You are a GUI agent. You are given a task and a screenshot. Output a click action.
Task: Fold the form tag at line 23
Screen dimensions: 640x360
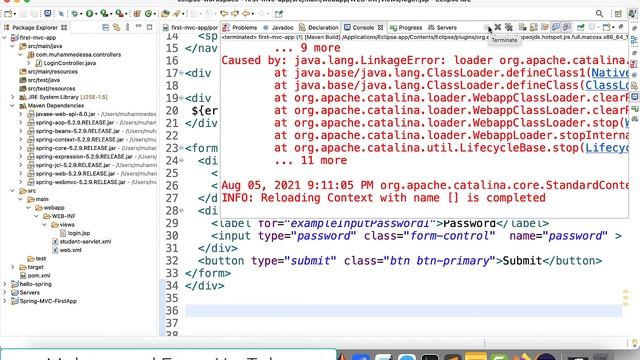click(x=181, y=148)
